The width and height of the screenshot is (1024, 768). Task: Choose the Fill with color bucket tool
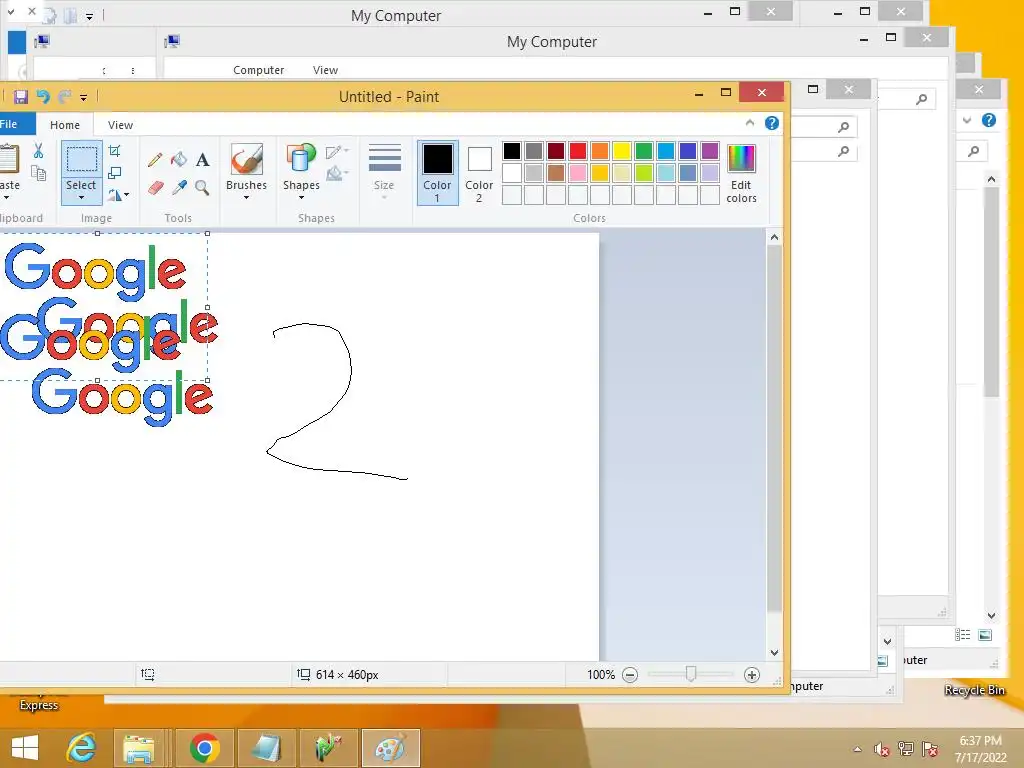[x=179, y=159]
